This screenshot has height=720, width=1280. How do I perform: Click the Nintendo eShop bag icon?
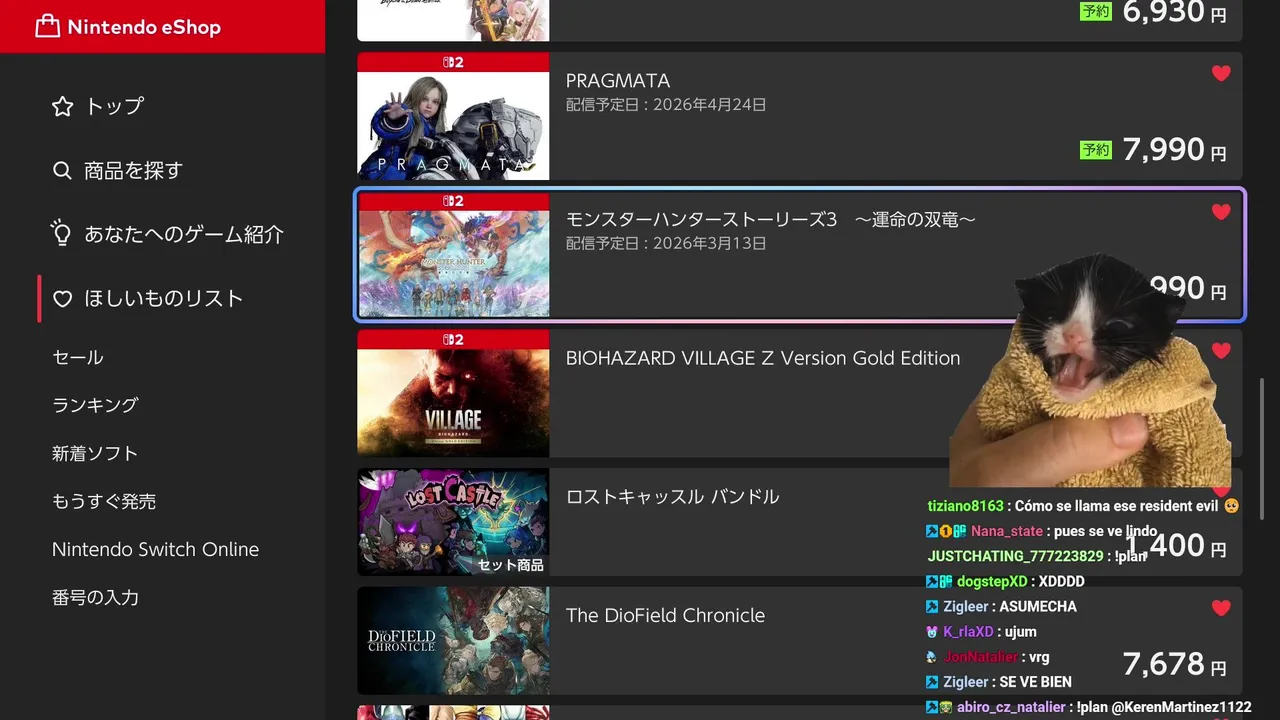pos(47,27)
